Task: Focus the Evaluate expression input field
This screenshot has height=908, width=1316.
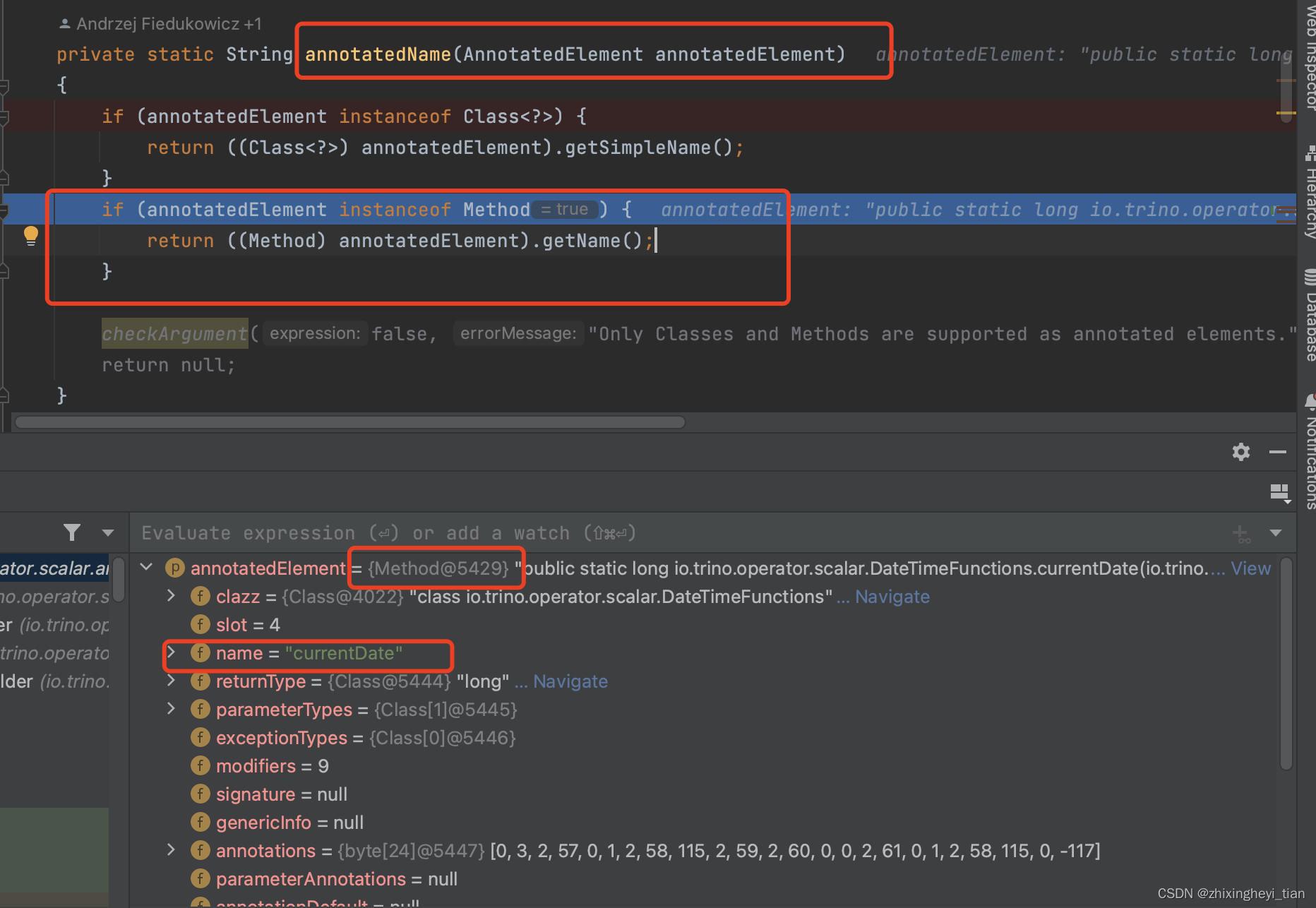Action: (x=678, y=533)
